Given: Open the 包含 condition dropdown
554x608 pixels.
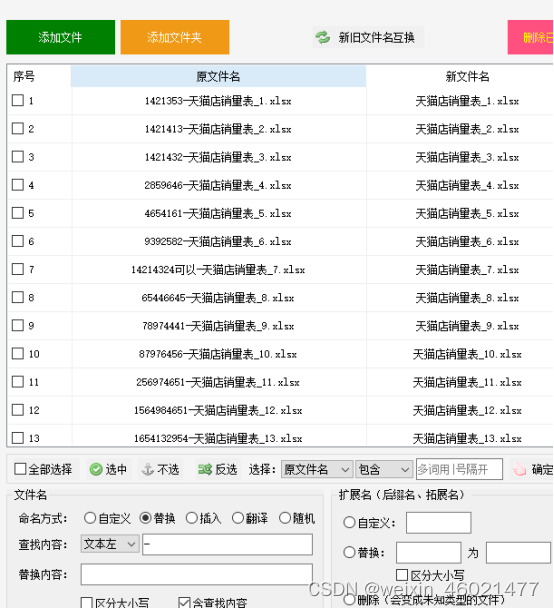Looking at the screenshot, I should pyautogui.click(x=384, y=470).
